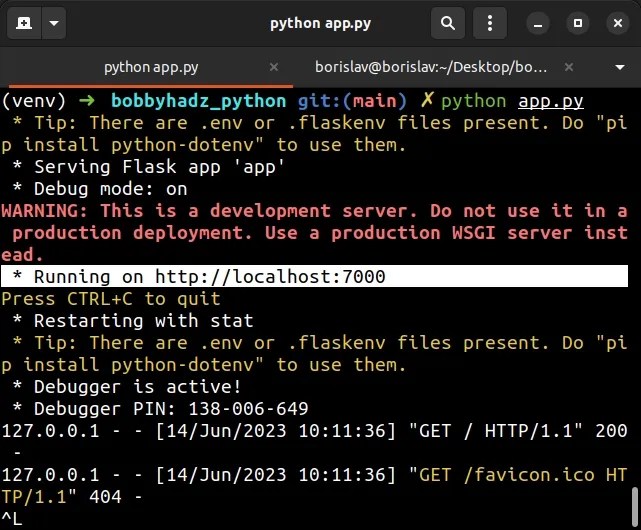The image size is (641, 530).
Task: Click the underlined app.py argument
Action: pos(551,101)
